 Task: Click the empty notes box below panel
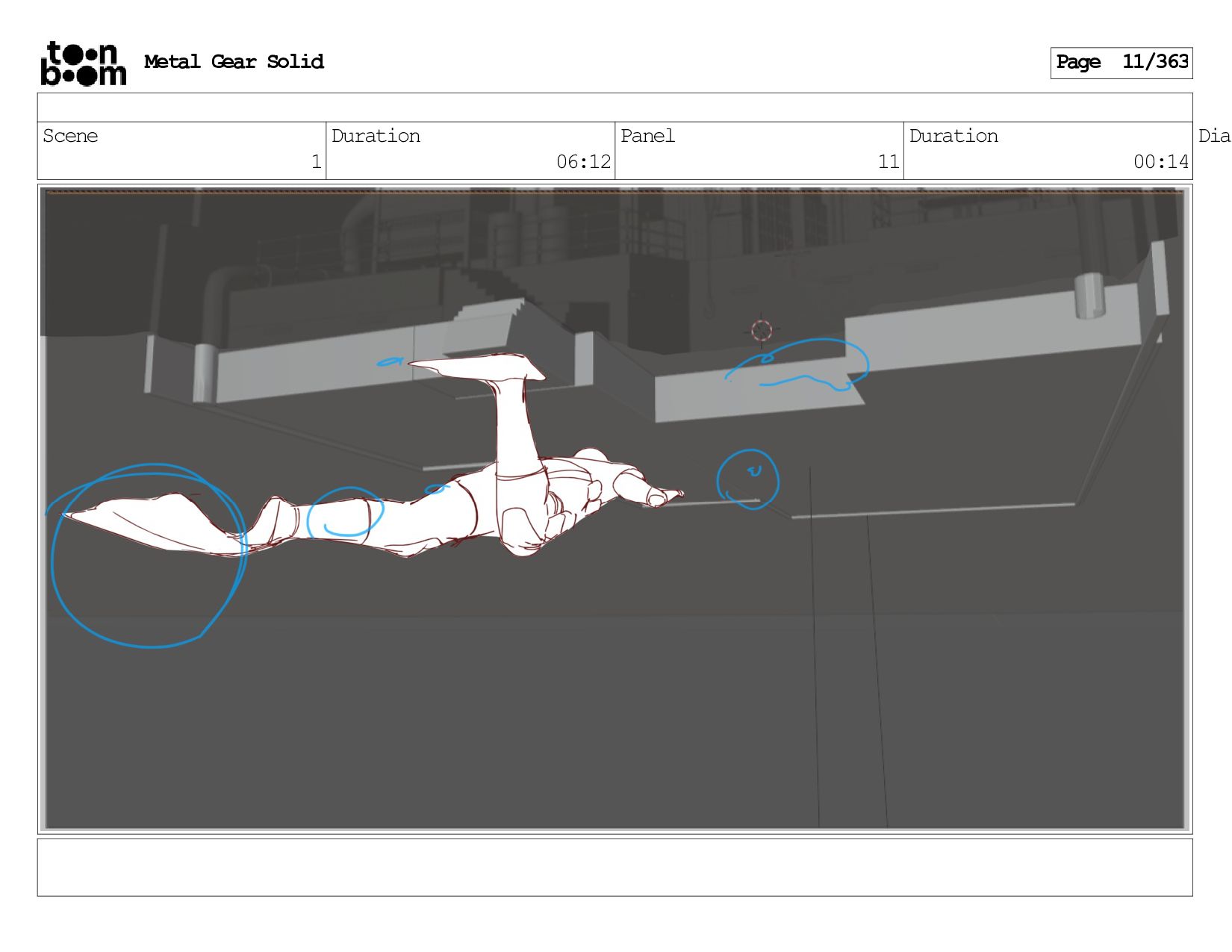(x=615, y=868)
